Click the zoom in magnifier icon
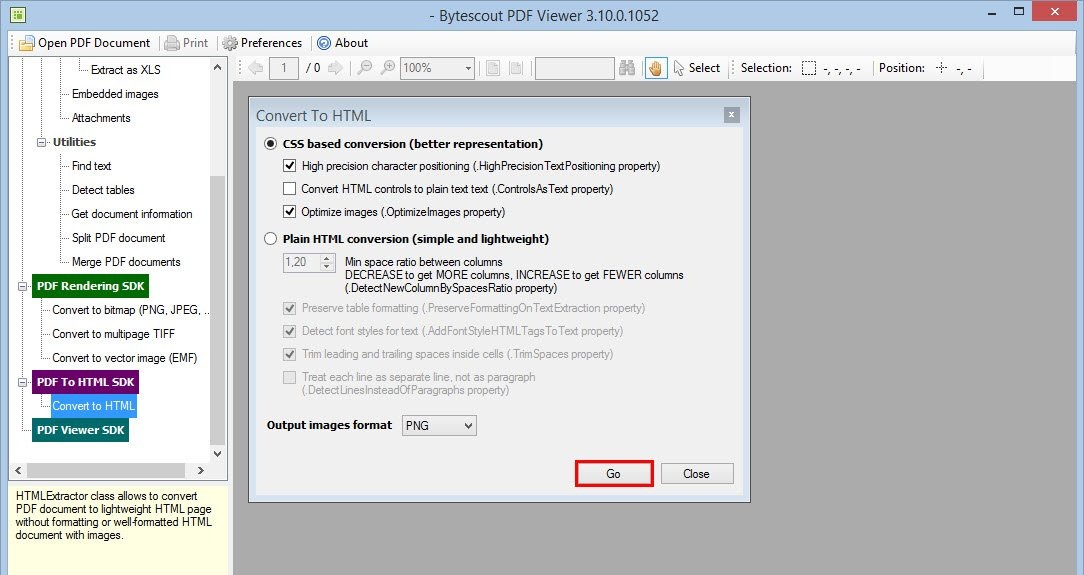The width and height of the screenshot is (1084, 575). (388, 68)
